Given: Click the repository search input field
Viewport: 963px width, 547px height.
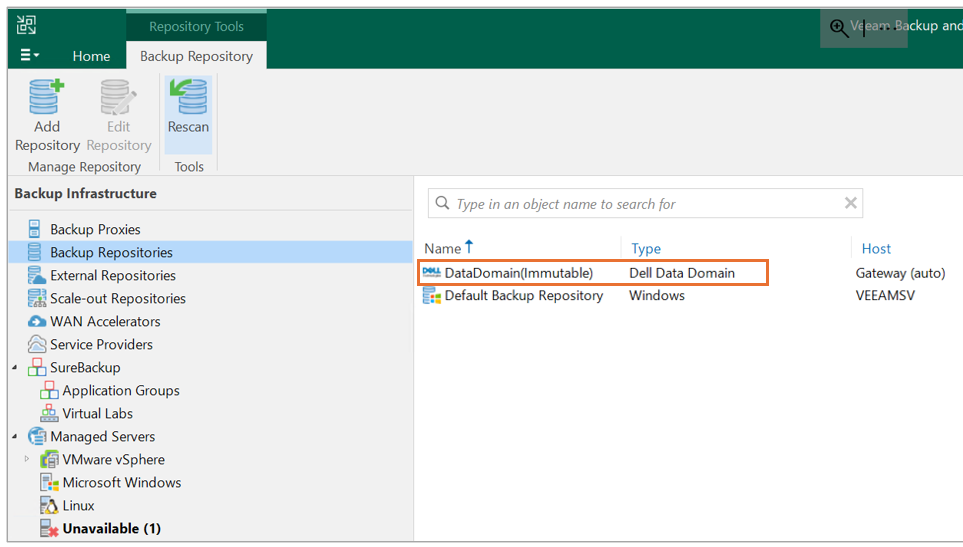Looking at the screenshot, I should coord(645,204).
